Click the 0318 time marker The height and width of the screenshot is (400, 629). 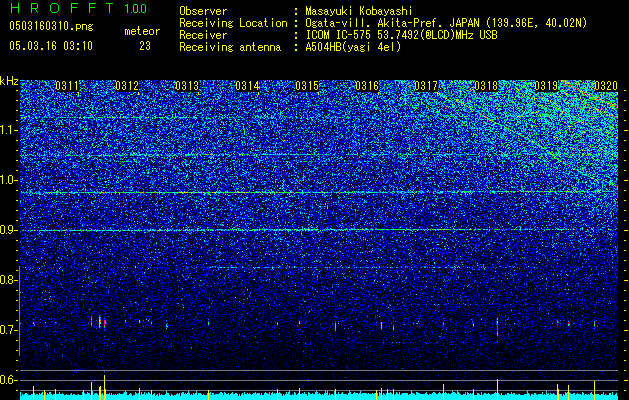(x=486, y=86)
